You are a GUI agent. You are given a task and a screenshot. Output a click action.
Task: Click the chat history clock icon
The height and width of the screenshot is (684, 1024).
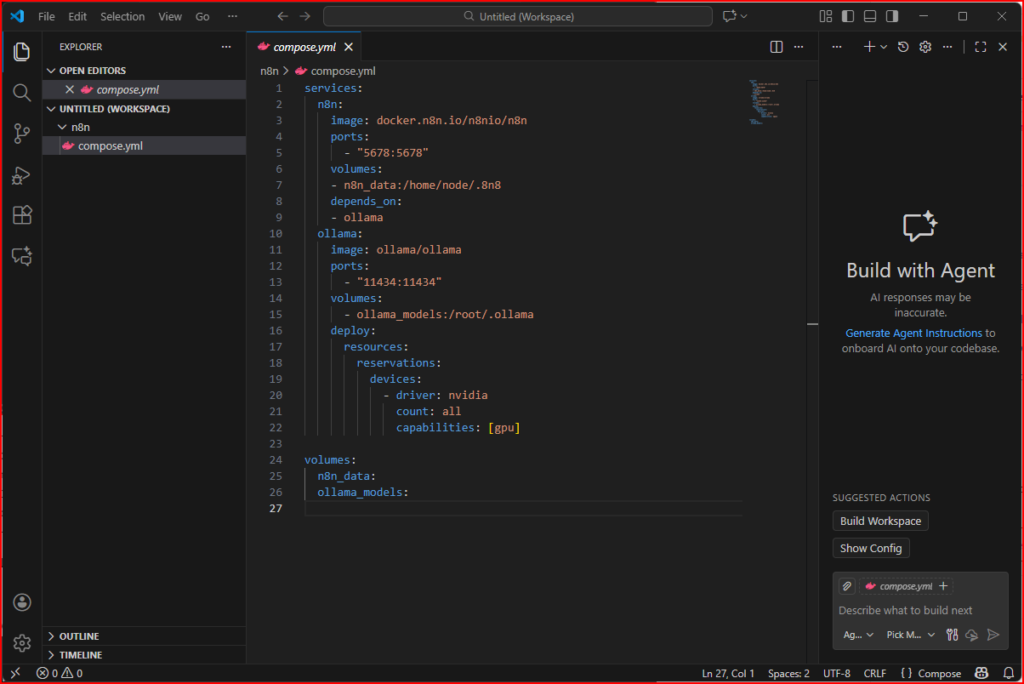(x=903, y=47)
